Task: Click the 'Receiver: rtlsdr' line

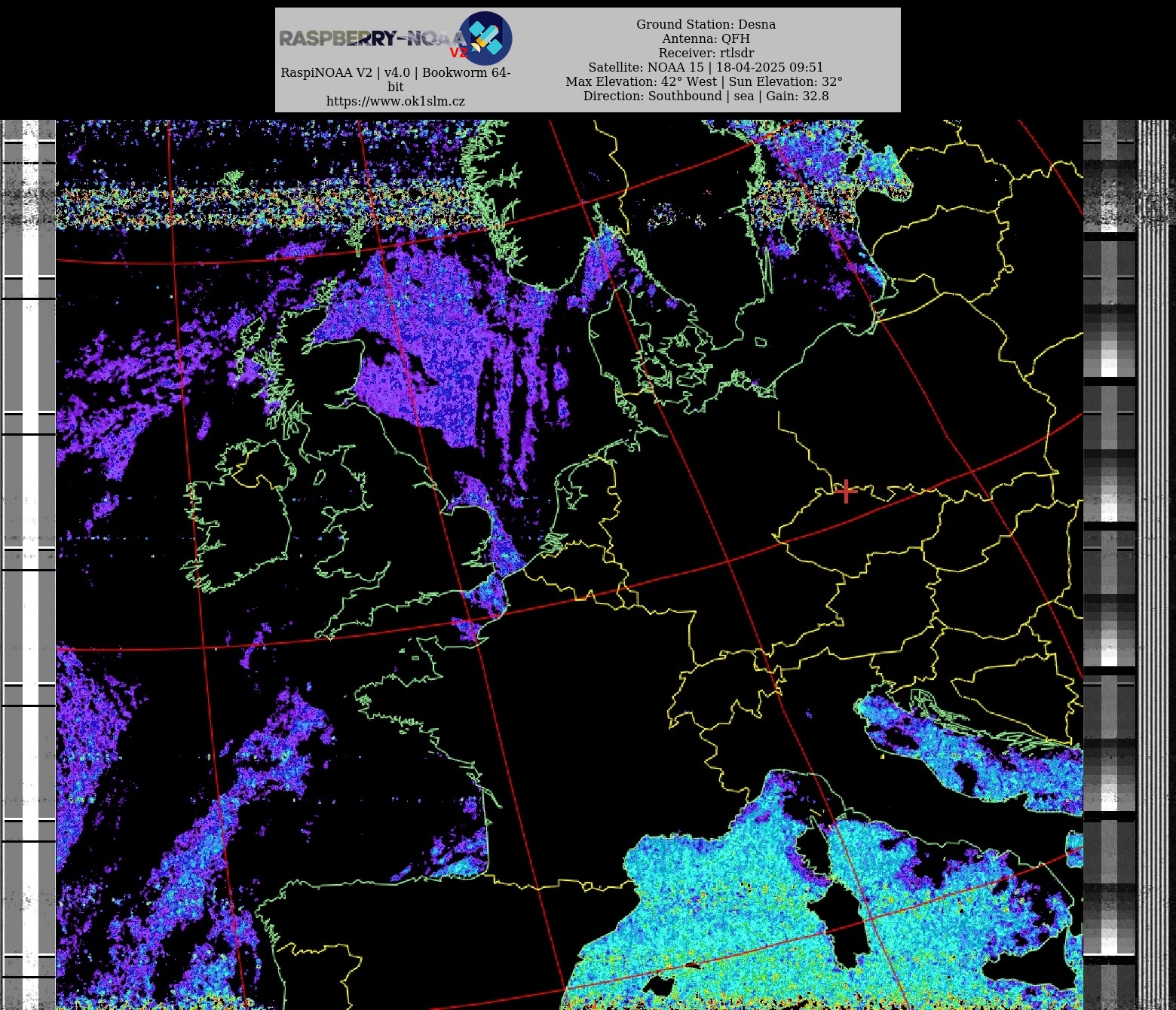Action: tap(706, 53)
